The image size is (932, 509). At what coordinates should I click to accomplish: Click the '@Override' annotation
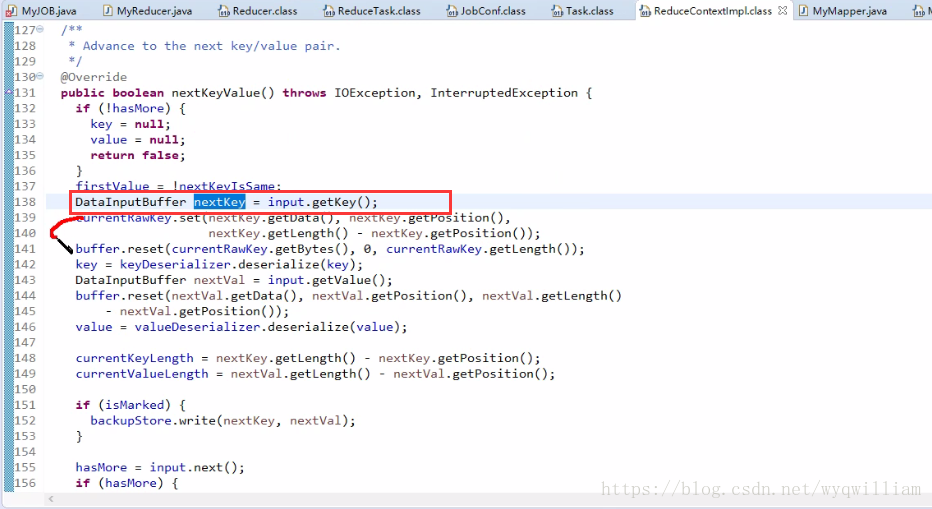pos(94,77)
